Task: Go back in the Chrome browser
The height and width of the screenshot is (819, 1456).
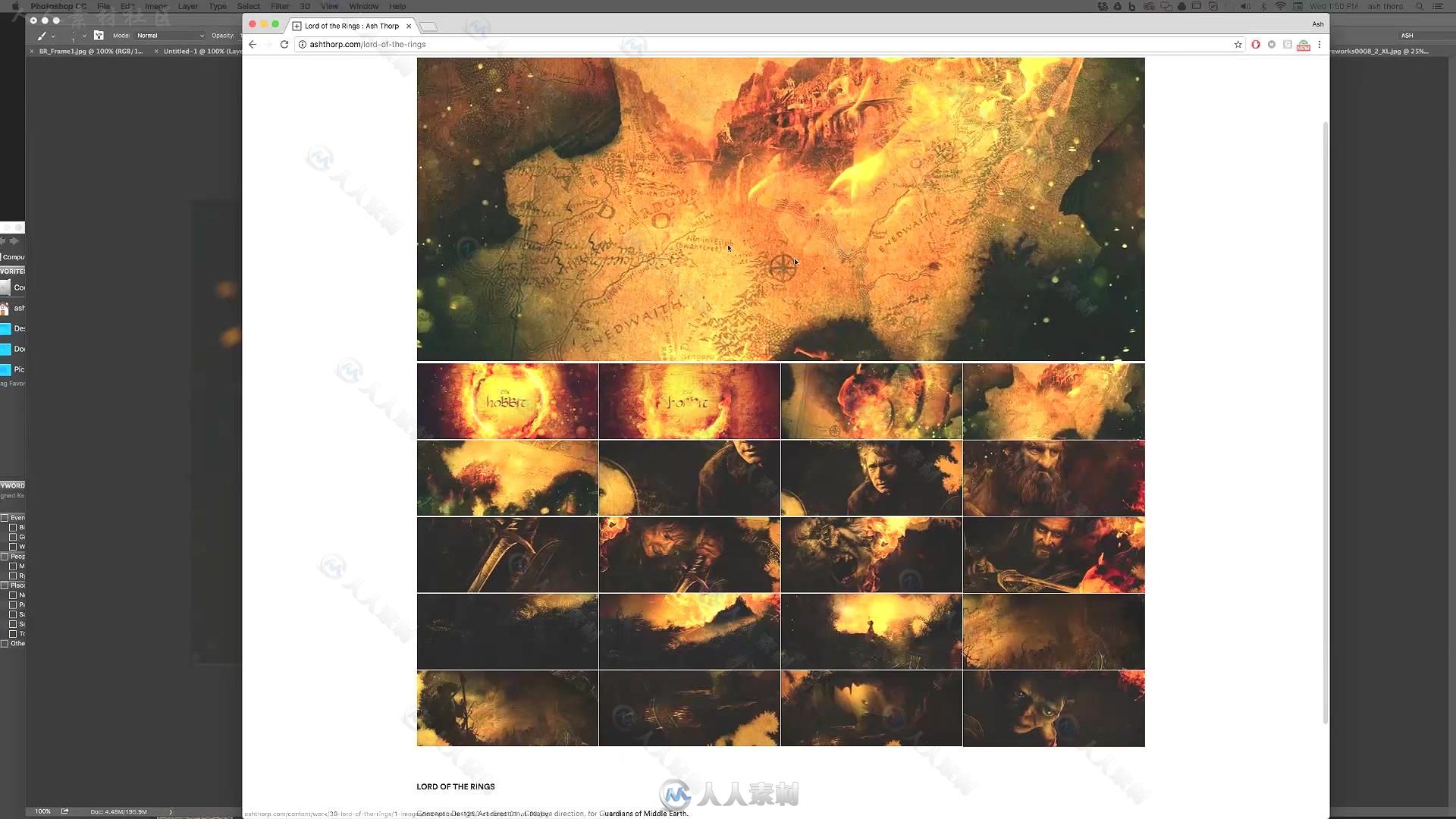Action: [253, 44]
